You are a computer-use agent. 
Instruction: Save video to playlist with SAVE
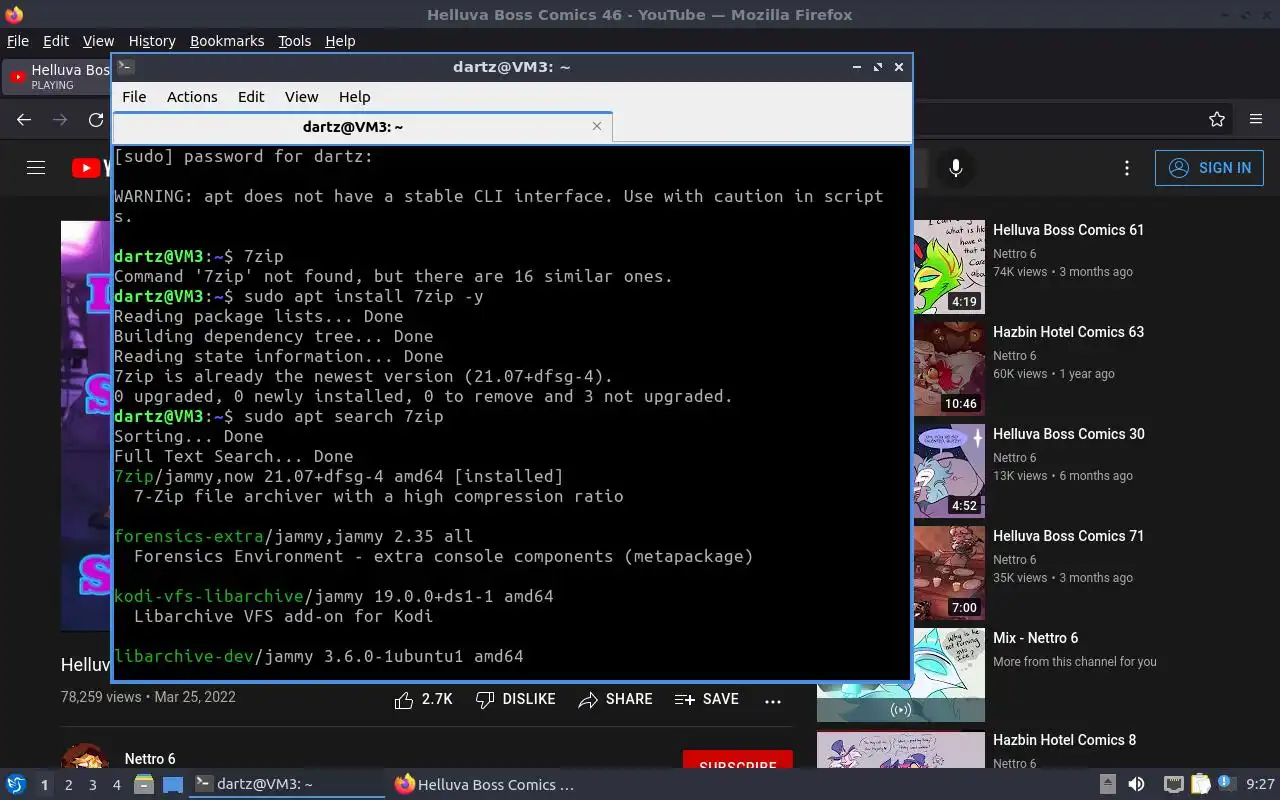point(707,700)
